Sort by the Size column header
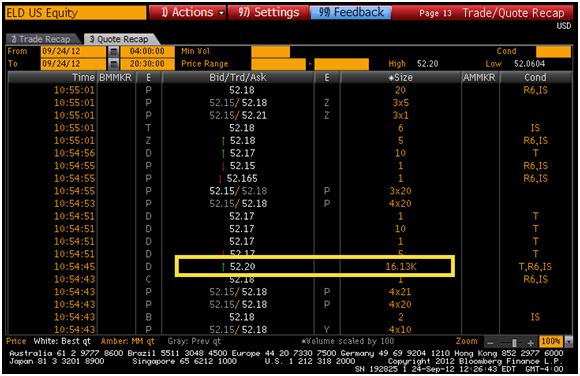 pos(401,77)
